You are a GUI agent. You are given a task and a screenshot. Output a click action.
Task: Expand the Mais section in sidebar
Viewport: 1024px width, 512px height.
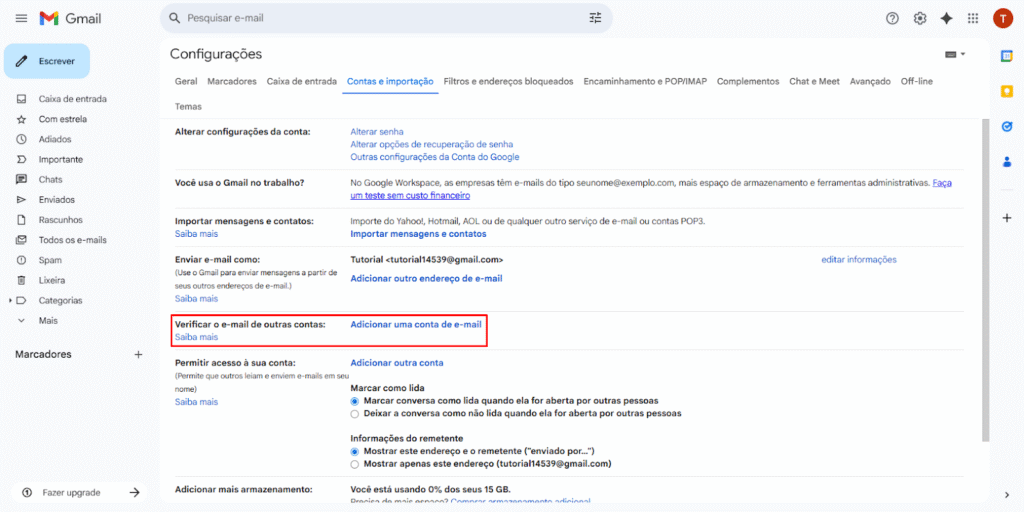(x=22, y=320)
